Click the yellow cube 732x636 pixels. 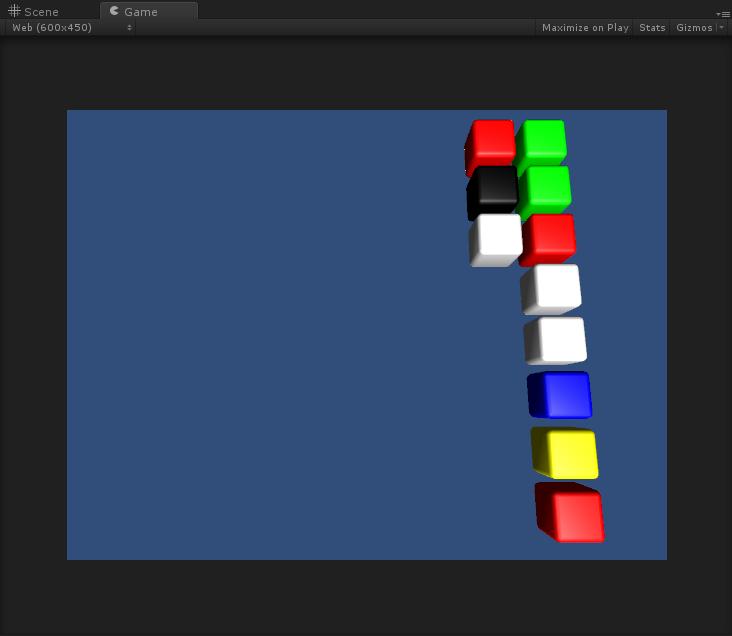point(565,453)
